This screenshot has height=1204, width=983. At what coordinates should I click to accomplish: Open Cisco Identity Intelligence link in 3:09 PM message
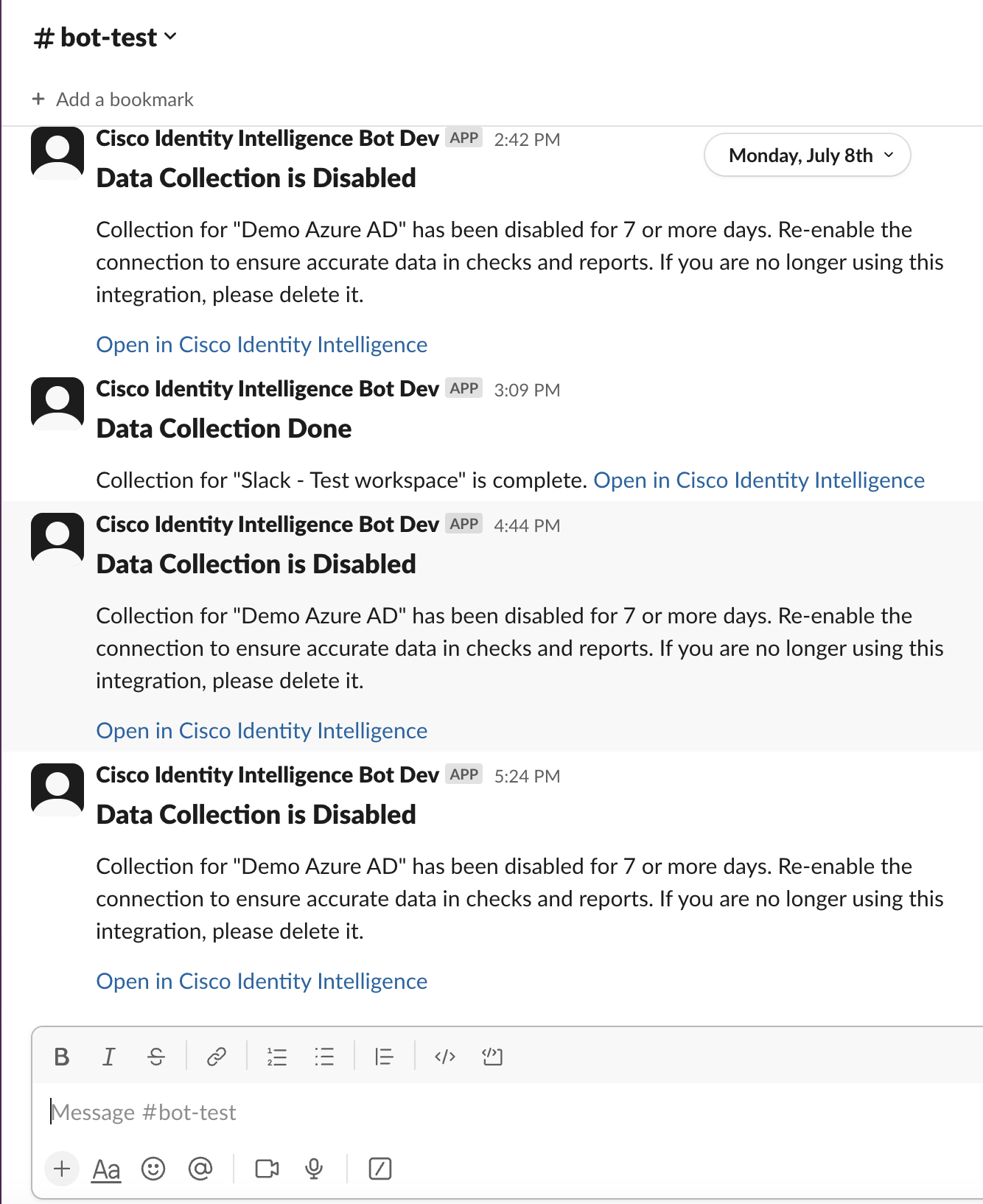point(759,480)
